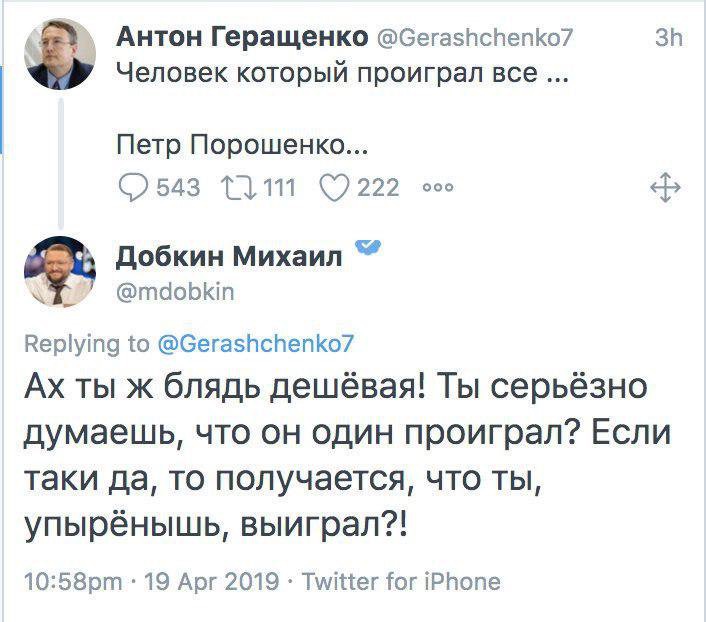Click the Петр Порошенко tweet text

click(241, 148)
